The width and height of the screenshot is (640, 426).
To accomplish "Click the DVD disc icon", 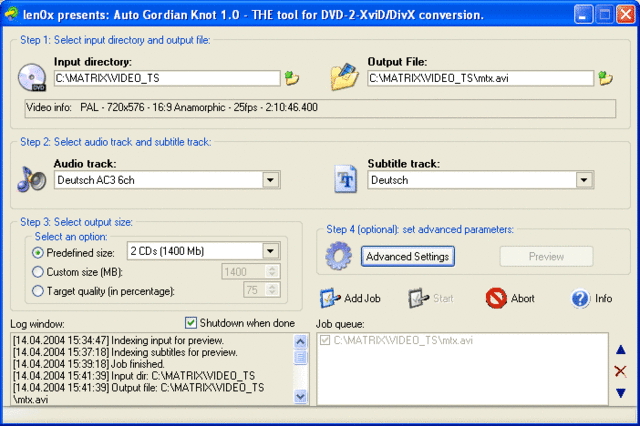I will [32, 77].
